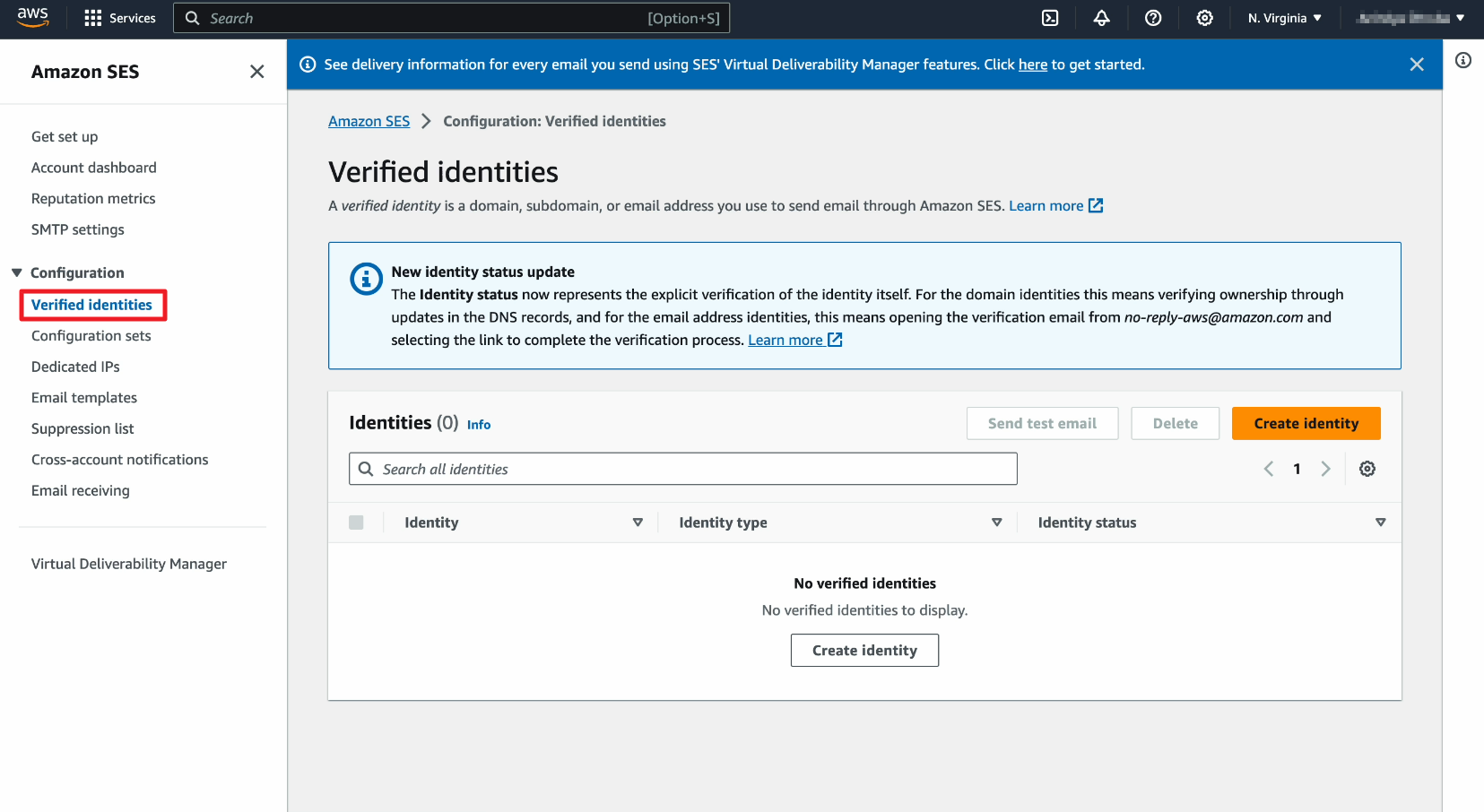The image size is (1484, 812).
Task: Click inside the Search all identities field
Action: click(682, 468)
